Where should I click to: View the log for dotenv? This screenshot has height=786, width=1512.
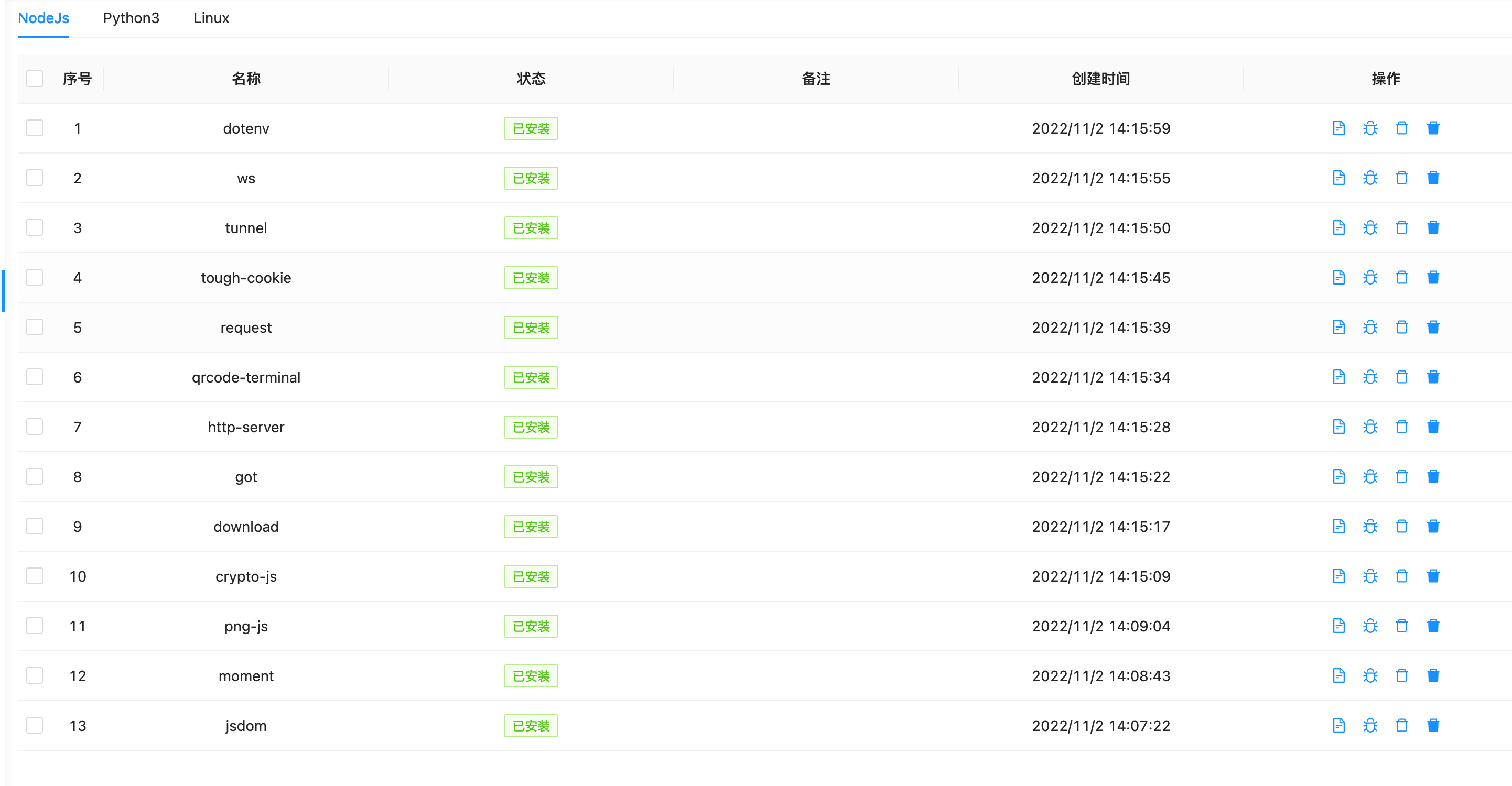click(x=1338, y=128)
